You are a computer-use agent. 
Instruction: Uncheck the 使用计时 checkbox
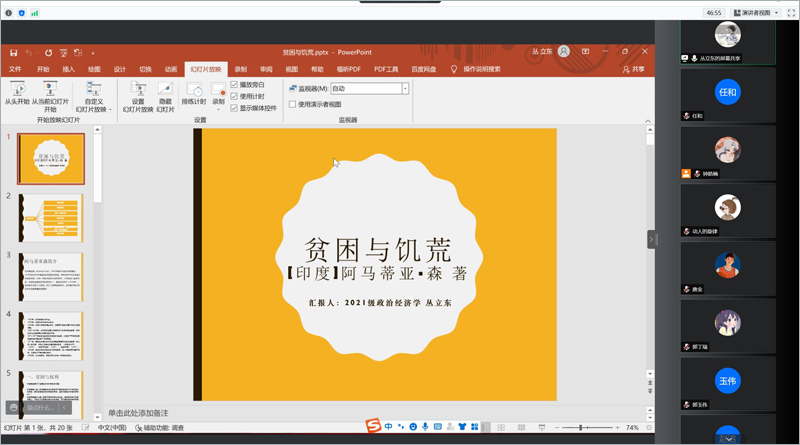(235, 96)
